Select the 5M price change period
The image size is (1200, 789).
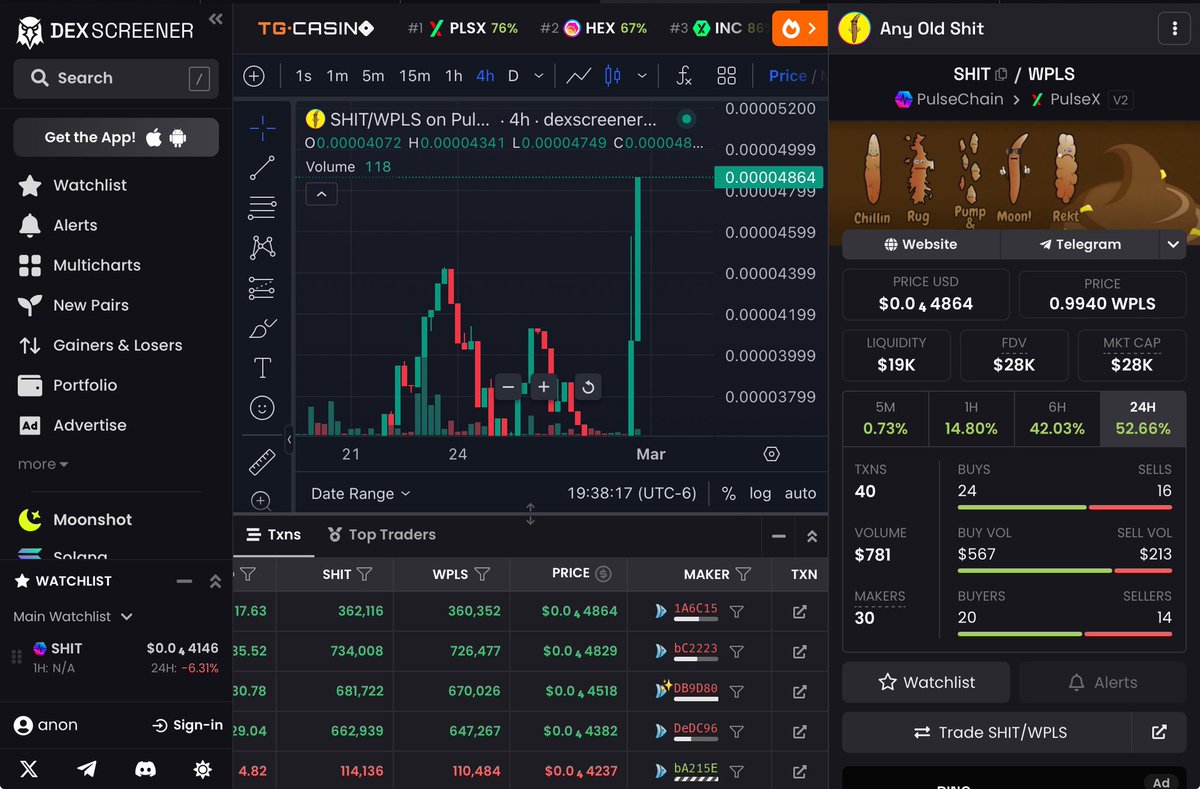885,418
